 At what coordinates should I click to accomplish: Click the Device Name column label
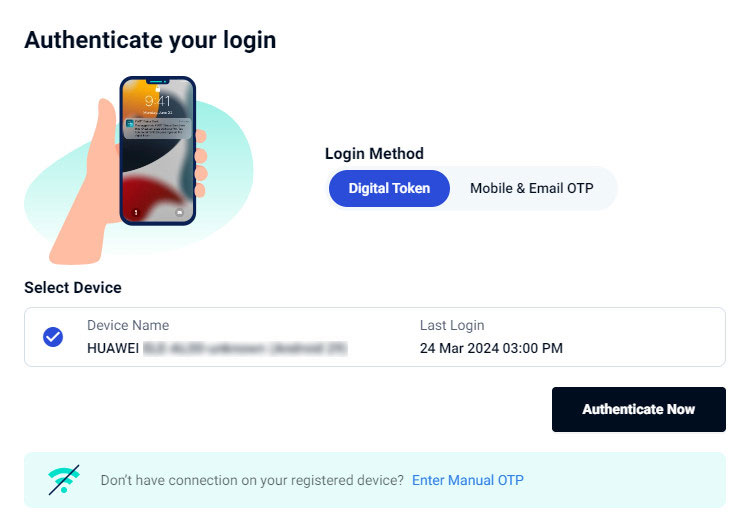[x=128, y=325]
